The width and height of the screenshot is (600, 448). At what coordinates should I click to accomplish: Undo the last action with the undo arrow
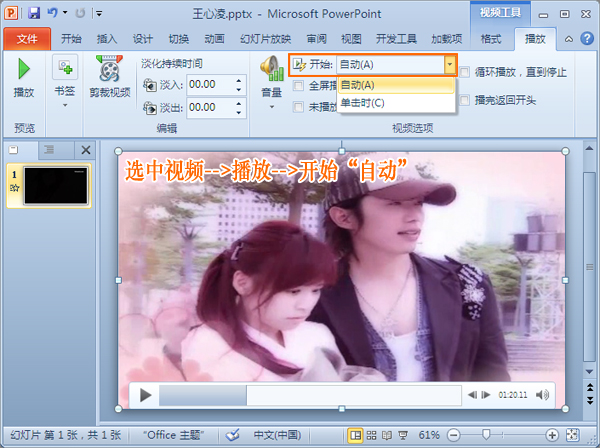52,13
